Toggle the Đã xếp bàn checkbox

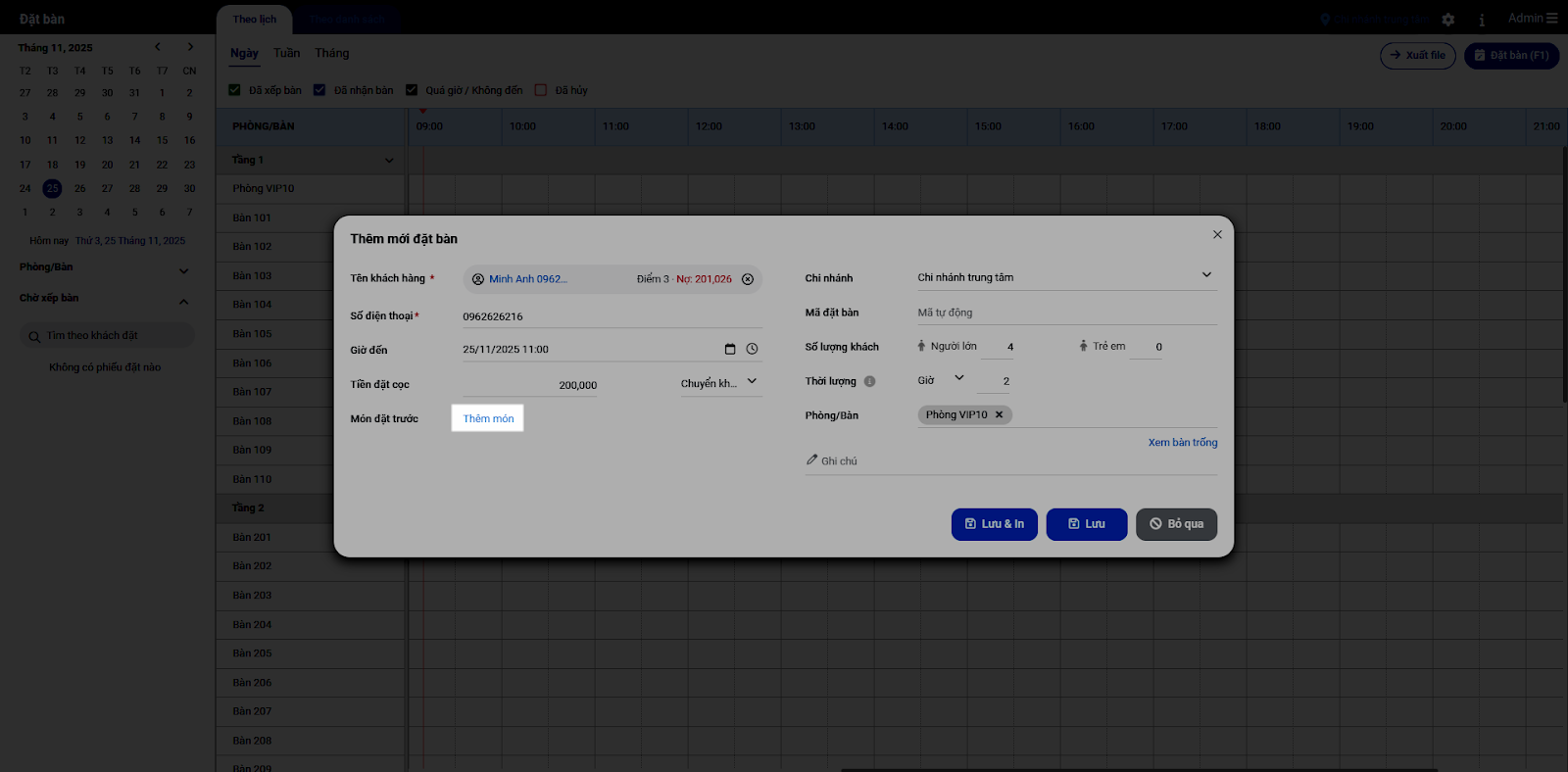(x=235, y=90)
